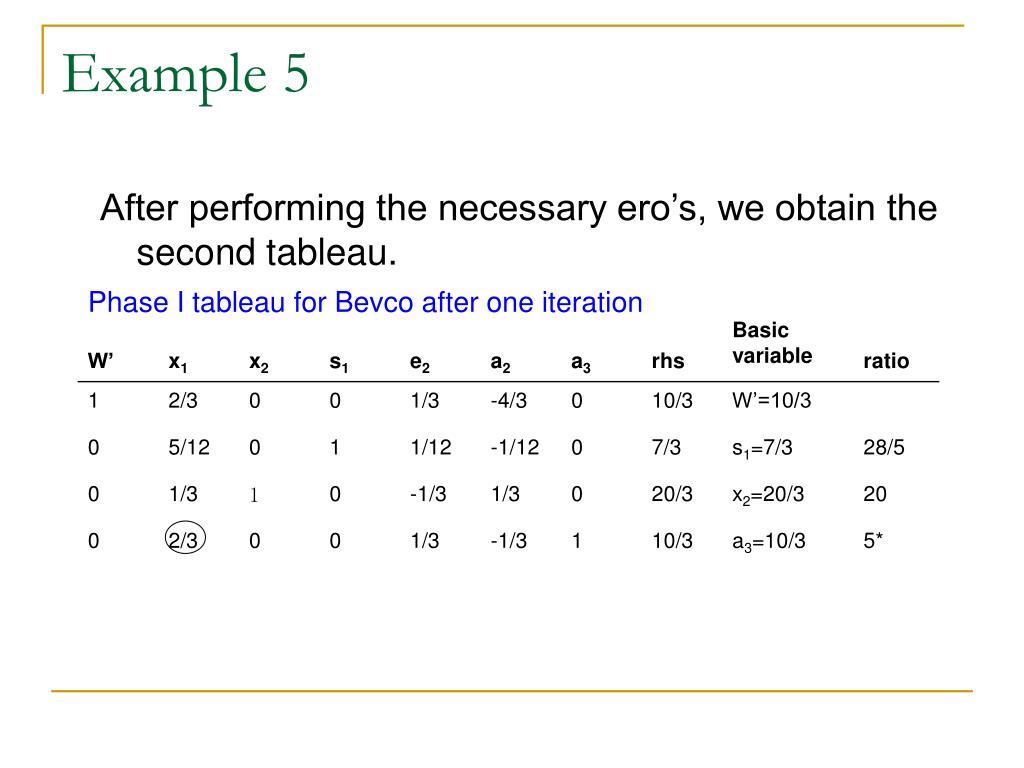
Task: Click the s1=7/3 basic variable entry
Action: coord(762,448)
